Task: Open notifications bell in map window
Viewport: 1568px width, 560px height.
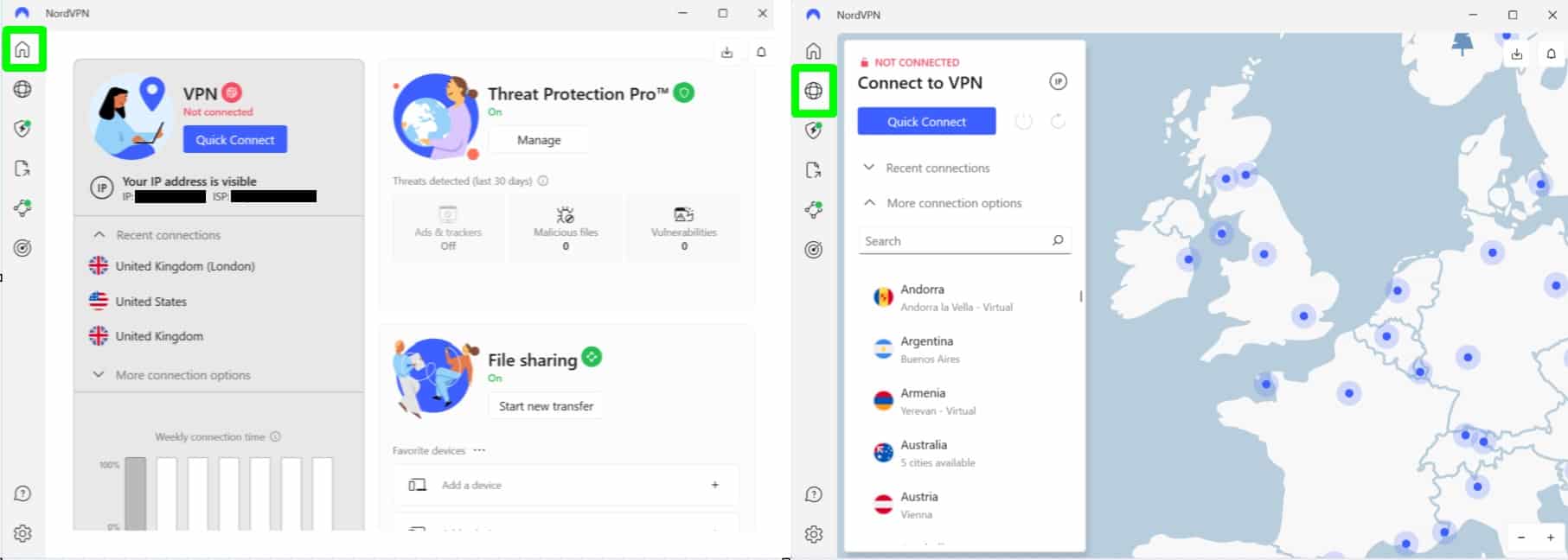Action: (x=1551, y=54)
